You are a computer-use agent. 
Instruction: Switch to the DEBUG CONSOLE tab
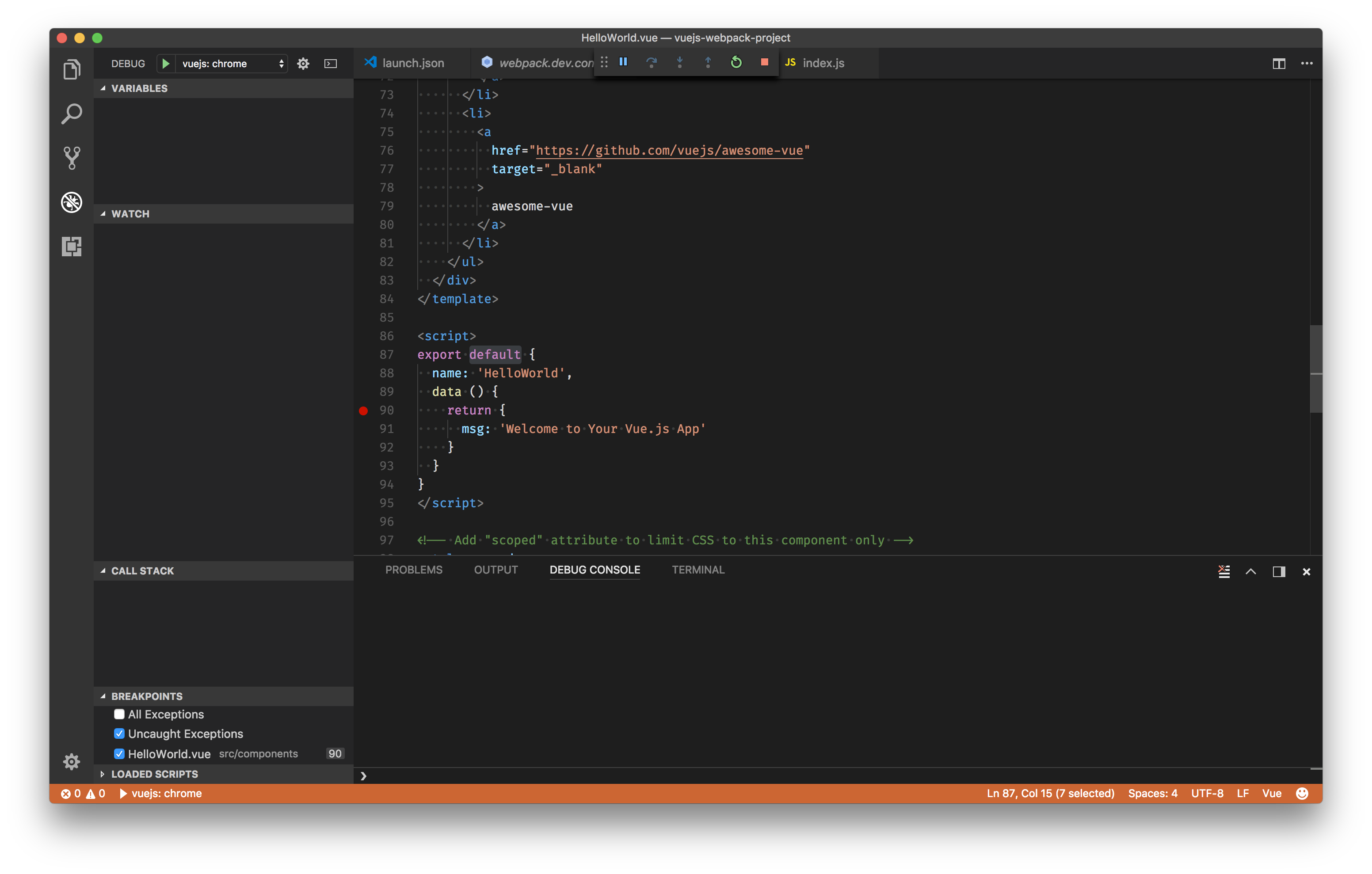[x=594, y=570]
